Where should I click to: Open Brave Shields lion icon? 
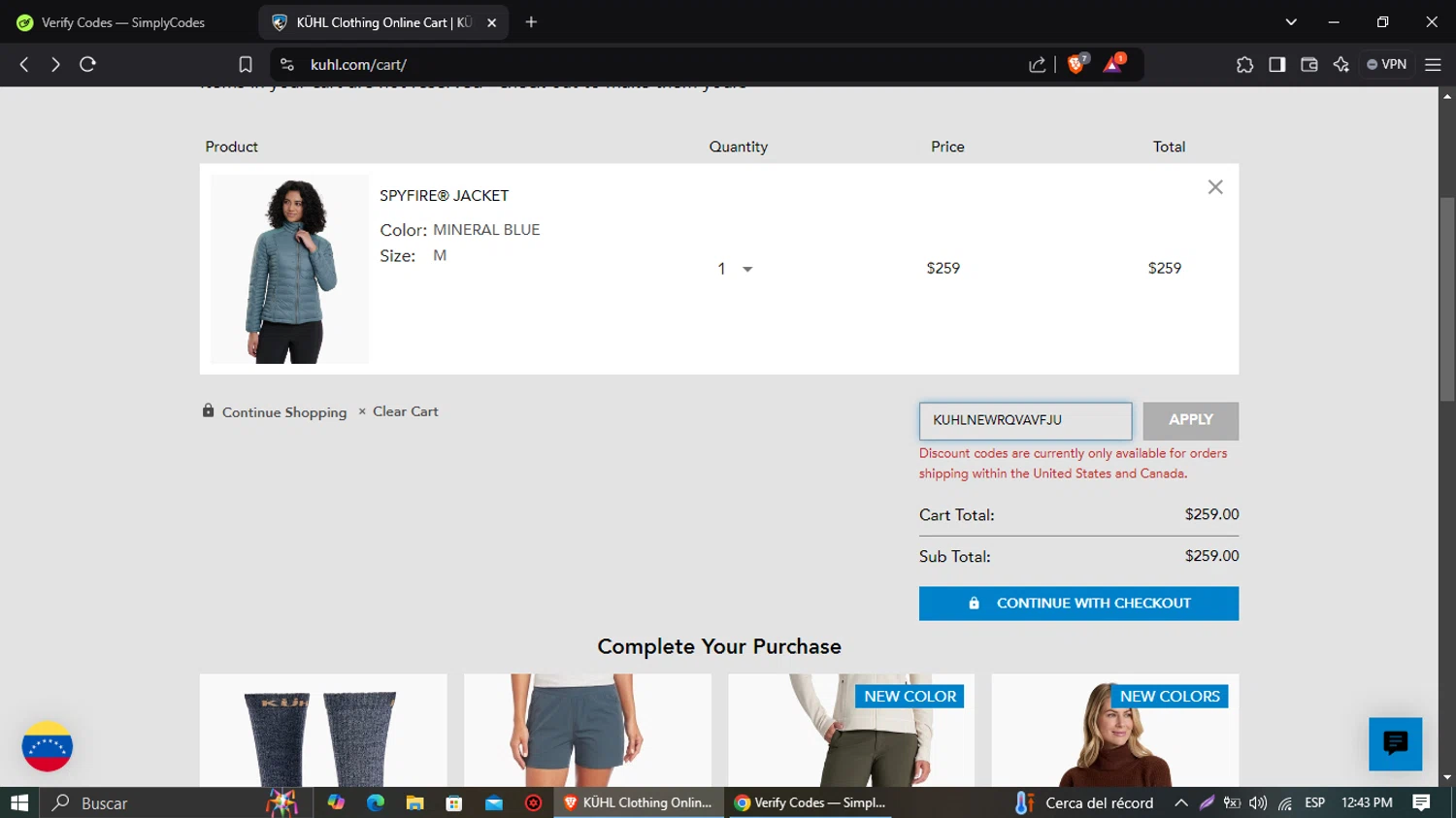click(1076, 64)
